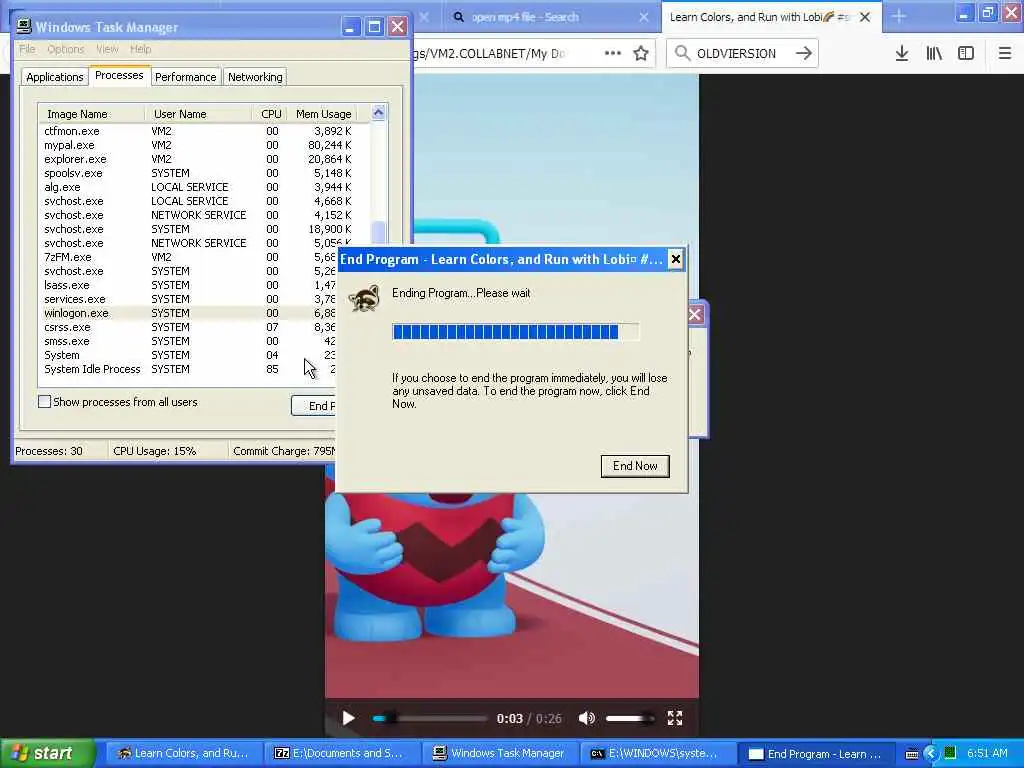
Task: Select the Processes tab
Action: 119,75
